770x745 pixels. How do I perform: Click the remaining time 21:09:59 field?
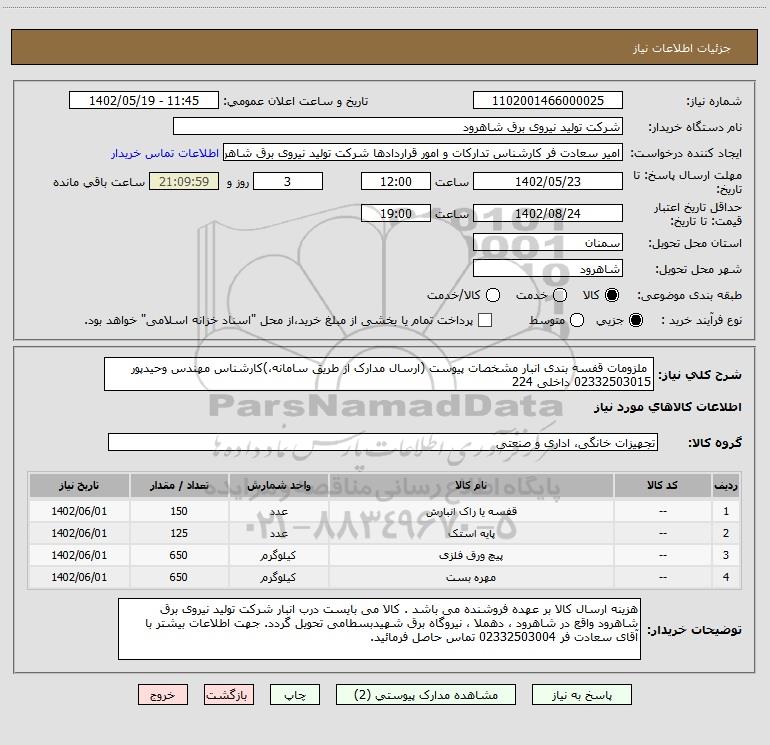[x=184, y=181]
